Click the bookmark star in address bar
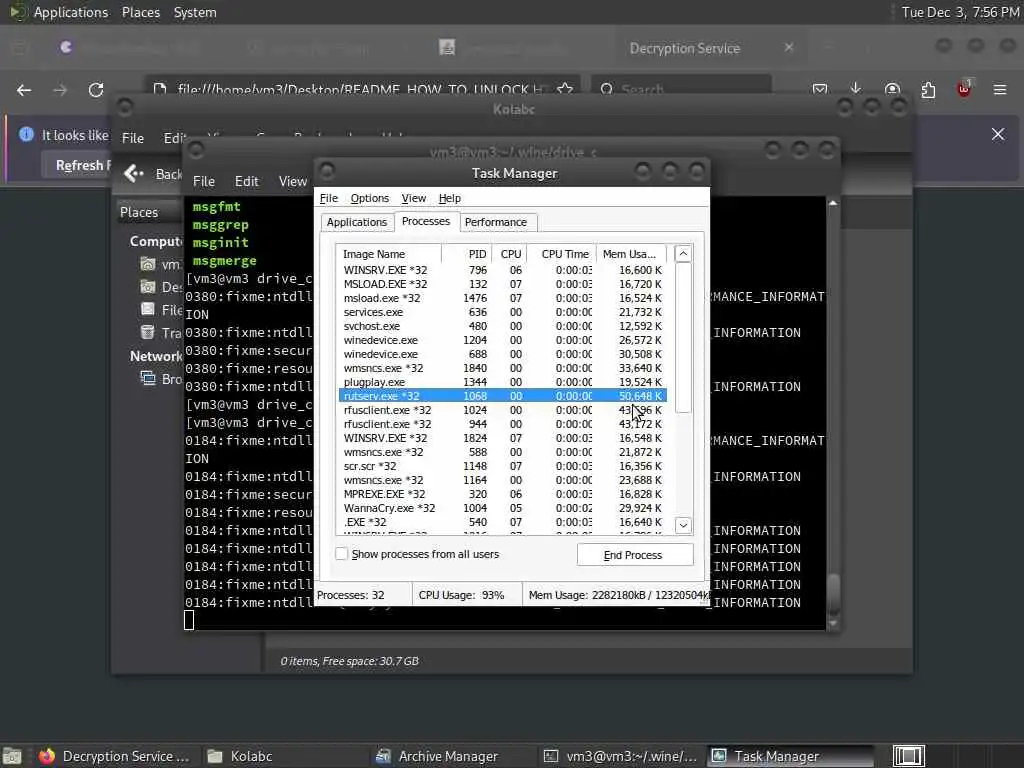Image resolution: width=1024 pixels, height=768 pixels. click(x=565, y=89)
